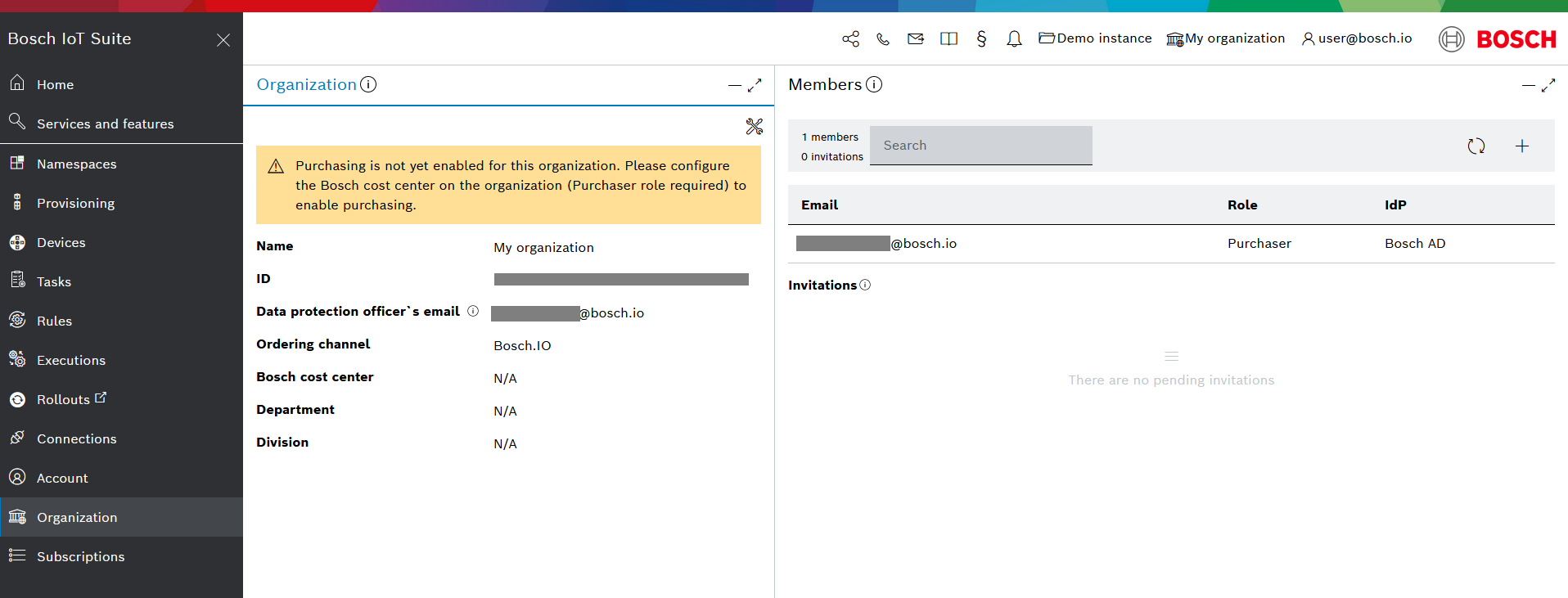Click the Bosch logo
This screenshot has width=1568, height=598.
(x=1498, y=39)
